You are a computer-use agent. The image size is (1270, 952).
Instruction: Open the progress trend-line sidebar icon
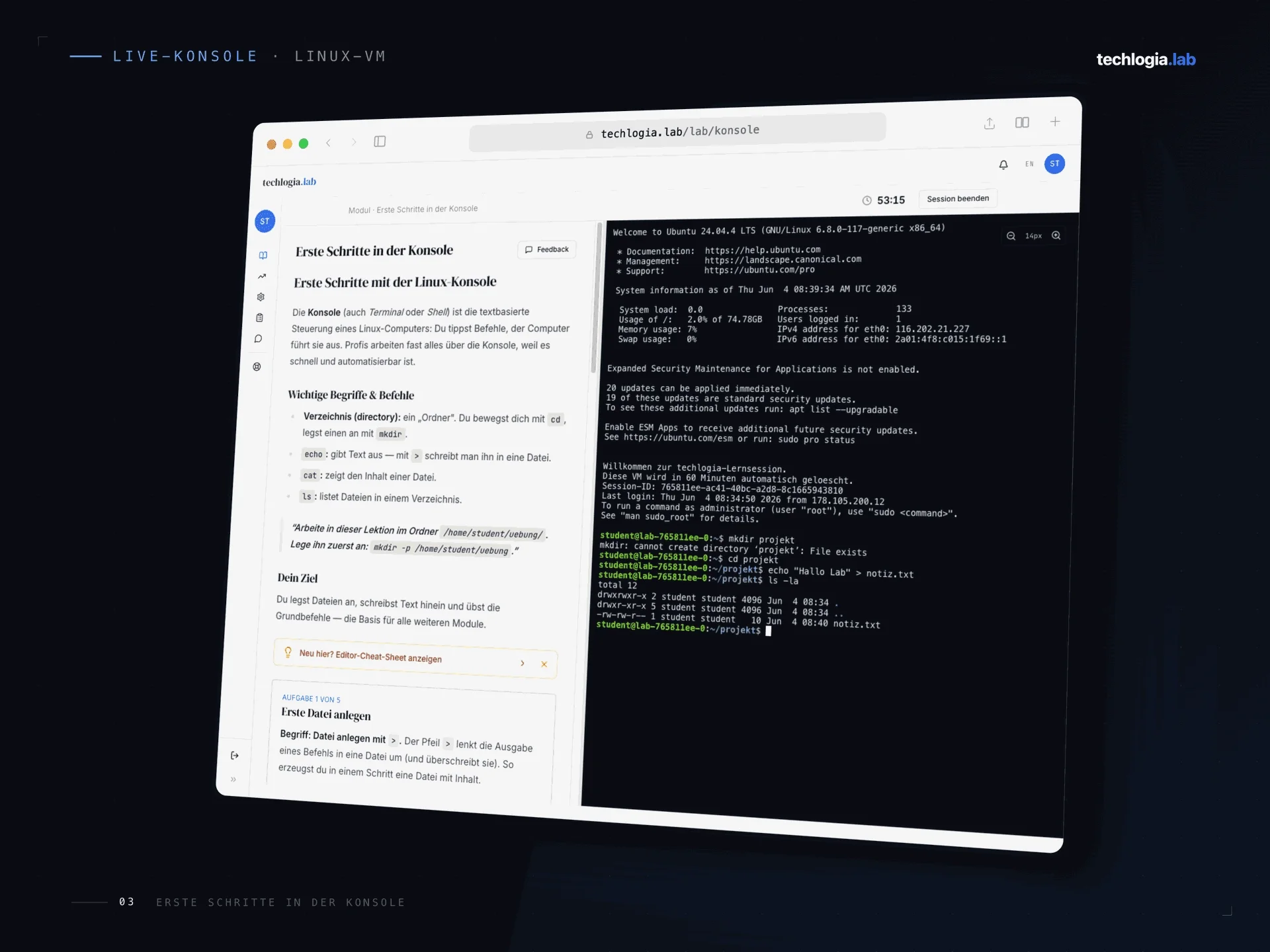coord(262,276)
